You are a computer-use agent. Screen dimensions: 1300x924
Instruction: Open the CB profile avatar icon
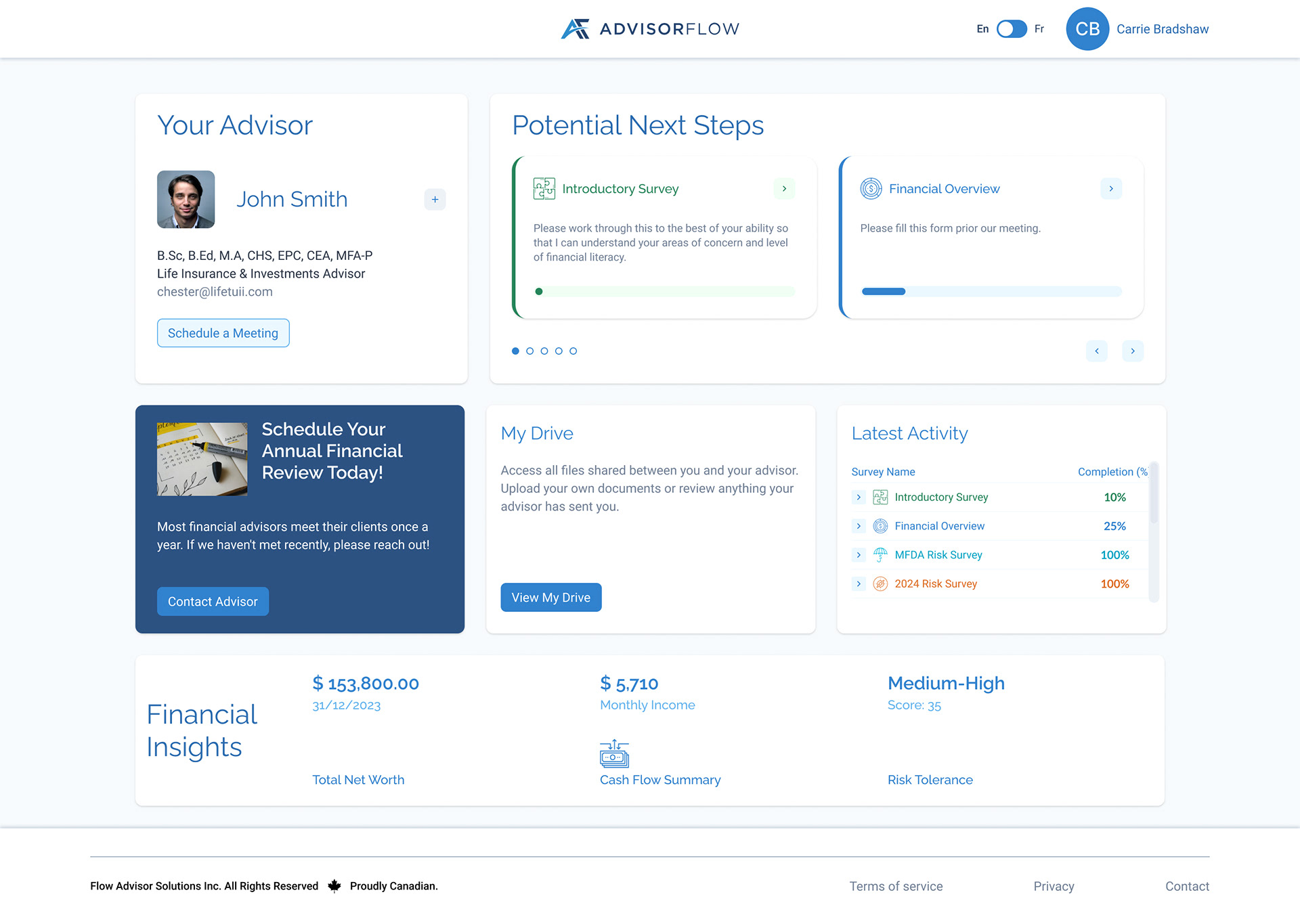click(1087, 28)
